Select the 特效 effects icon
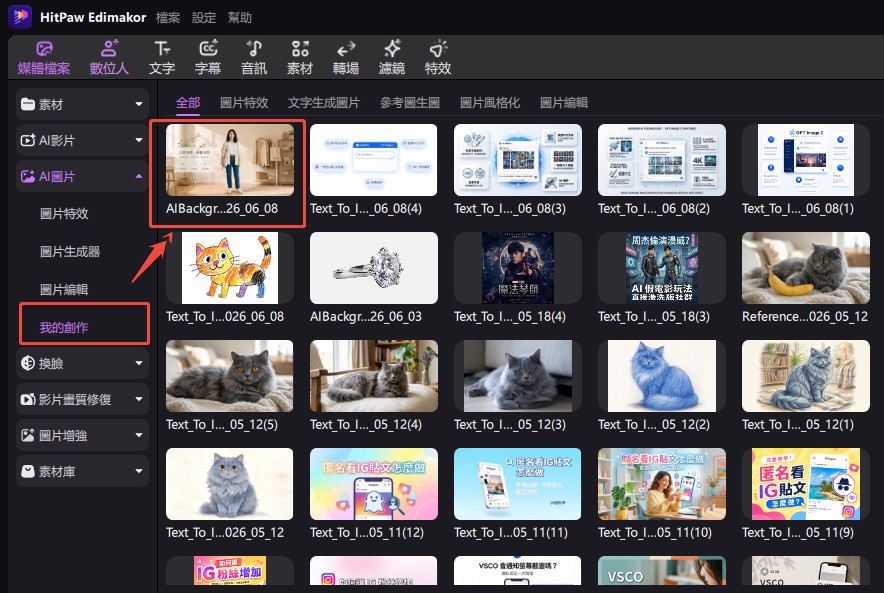The height and width of the screenshot is (593, 884). [x=438, y=48]
